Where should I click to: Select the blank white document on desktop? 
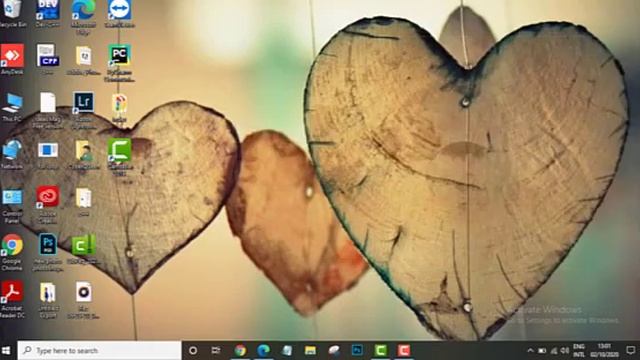click(x=48, y=102)
